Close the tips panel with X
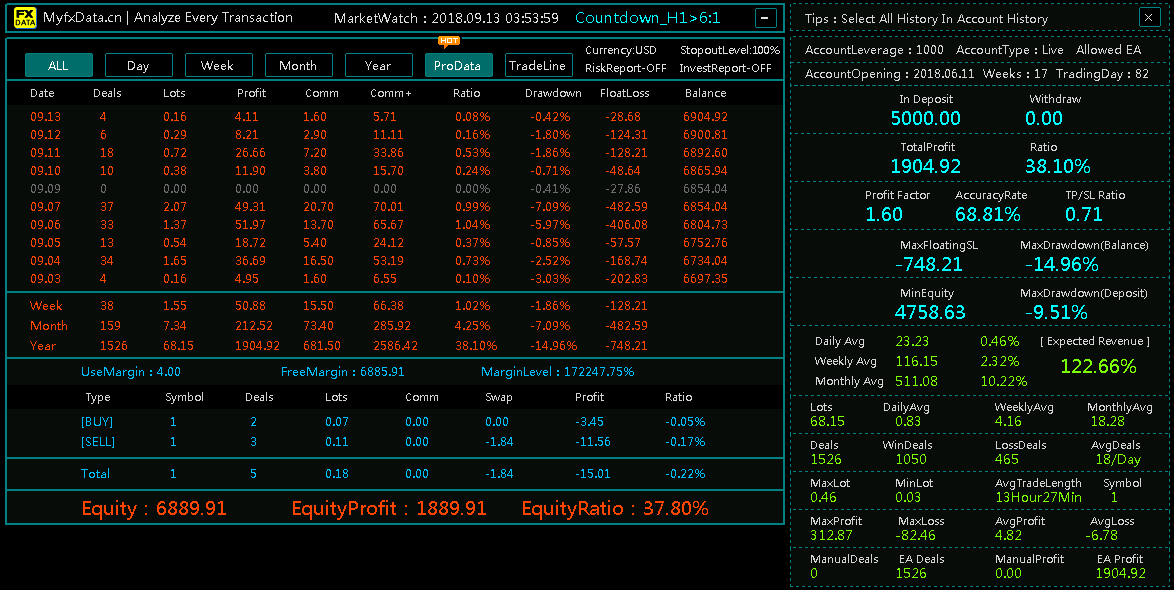 point(1149,17)
